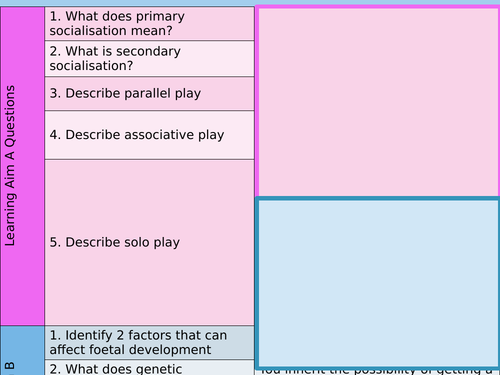Click the word 'associative' in question 4
Image resolution: width=500 pixels, height=375 pixels.
tap(161, 135)
